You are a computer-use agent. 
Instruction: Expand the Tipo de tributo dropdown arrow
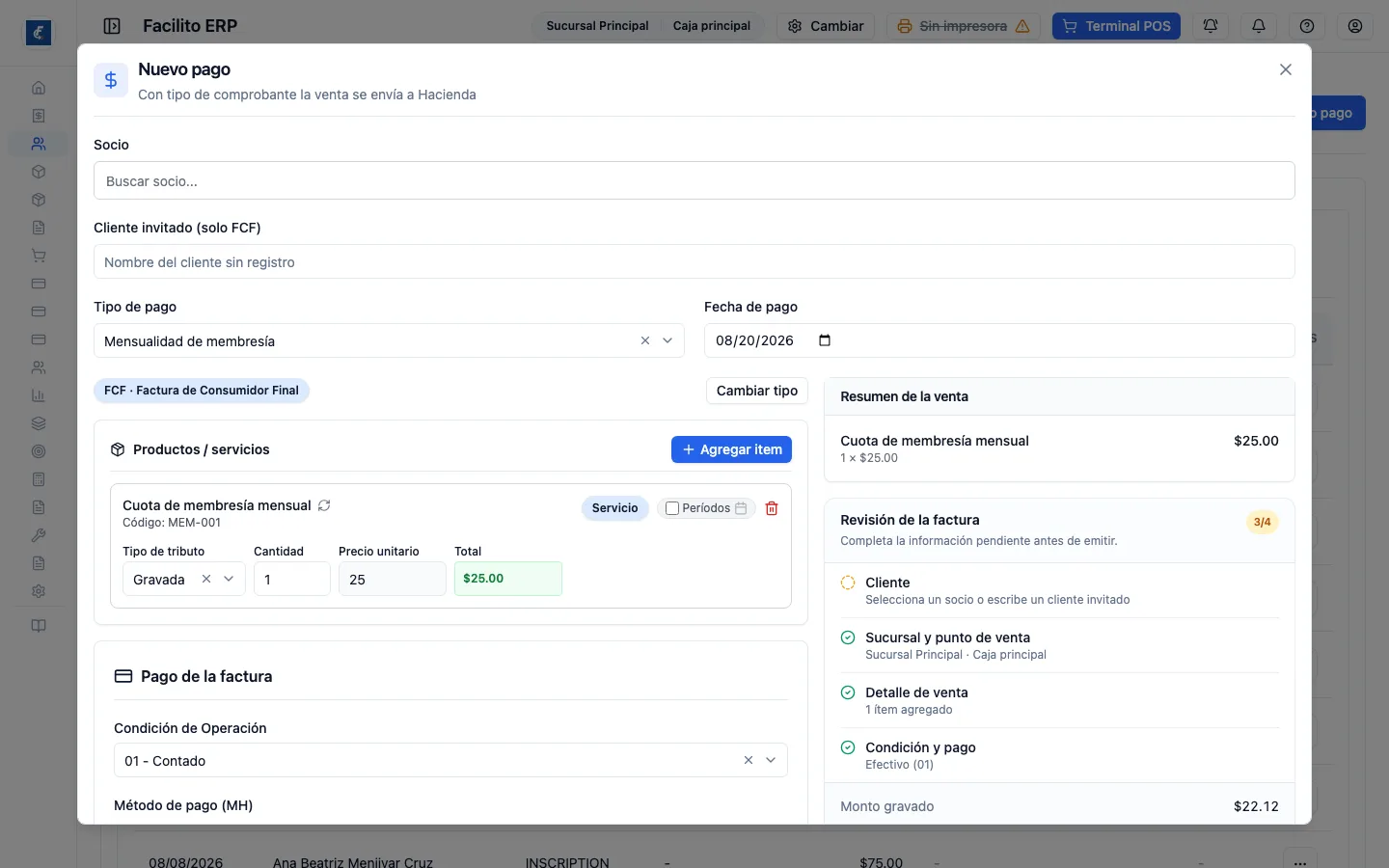[x=229, y=579]
